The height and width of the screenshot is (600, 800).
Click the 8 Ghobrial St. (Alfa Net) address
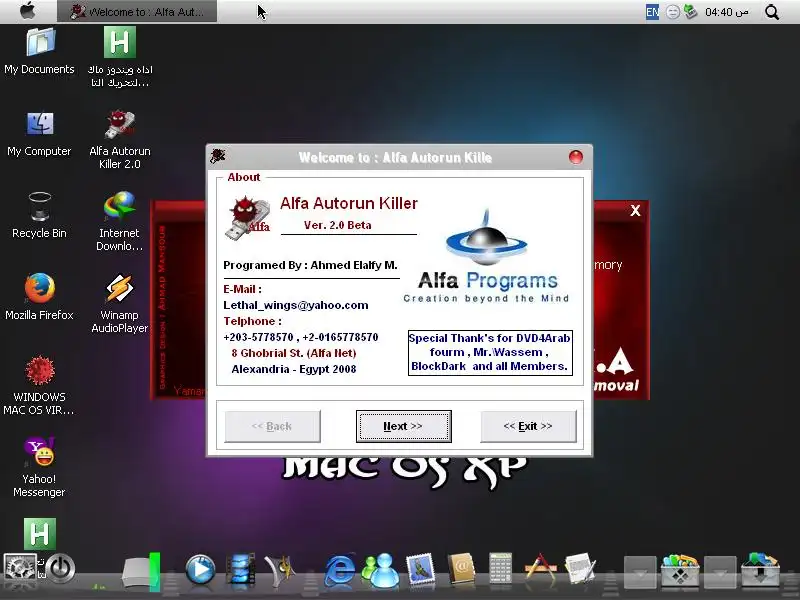(x=294, y=353)
